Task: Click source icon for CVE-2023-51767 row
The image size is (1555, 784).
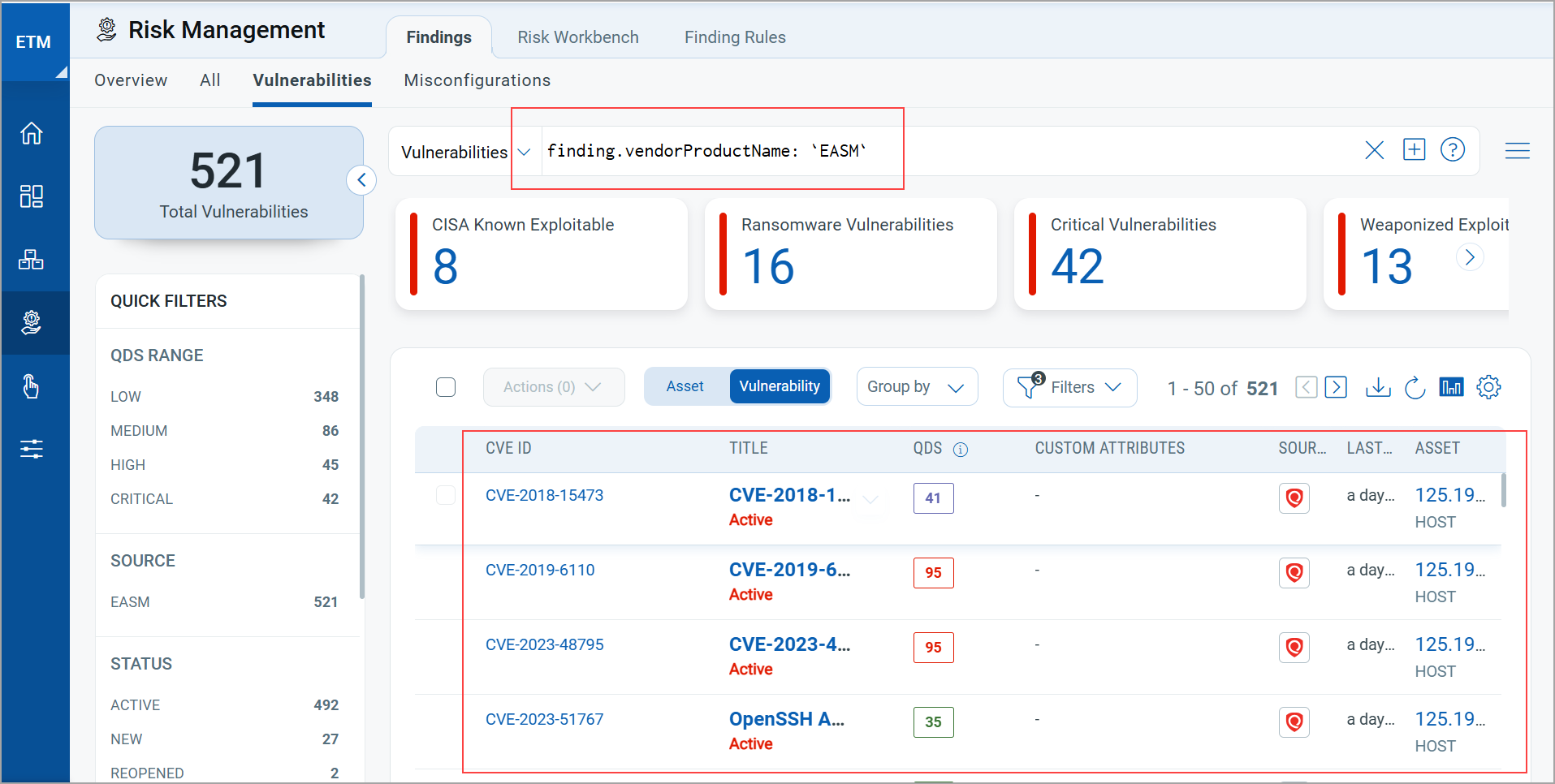Action: pyautogui.click(x=1294, y=722)
